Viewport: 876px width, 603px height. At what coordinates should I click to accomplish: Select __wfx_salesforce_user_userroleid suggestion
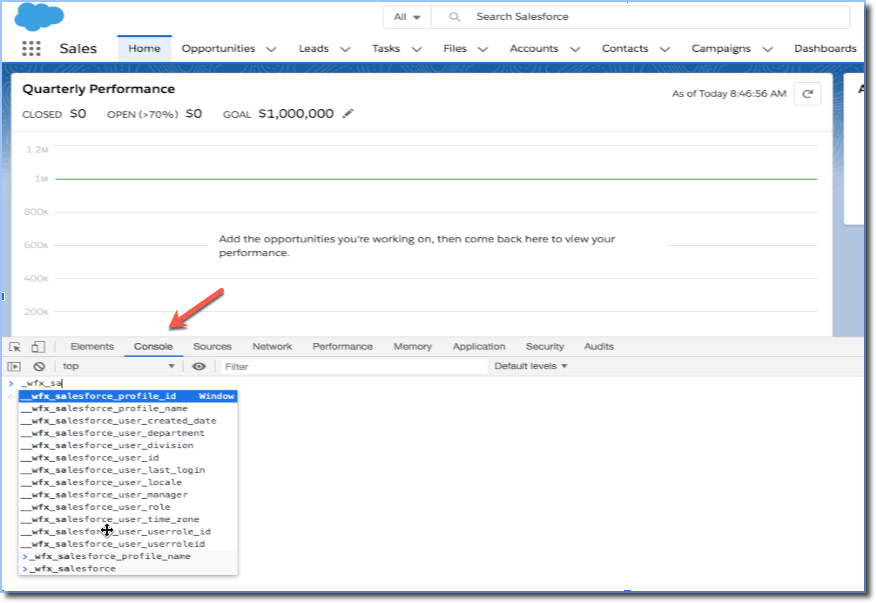tap(128, 544)
